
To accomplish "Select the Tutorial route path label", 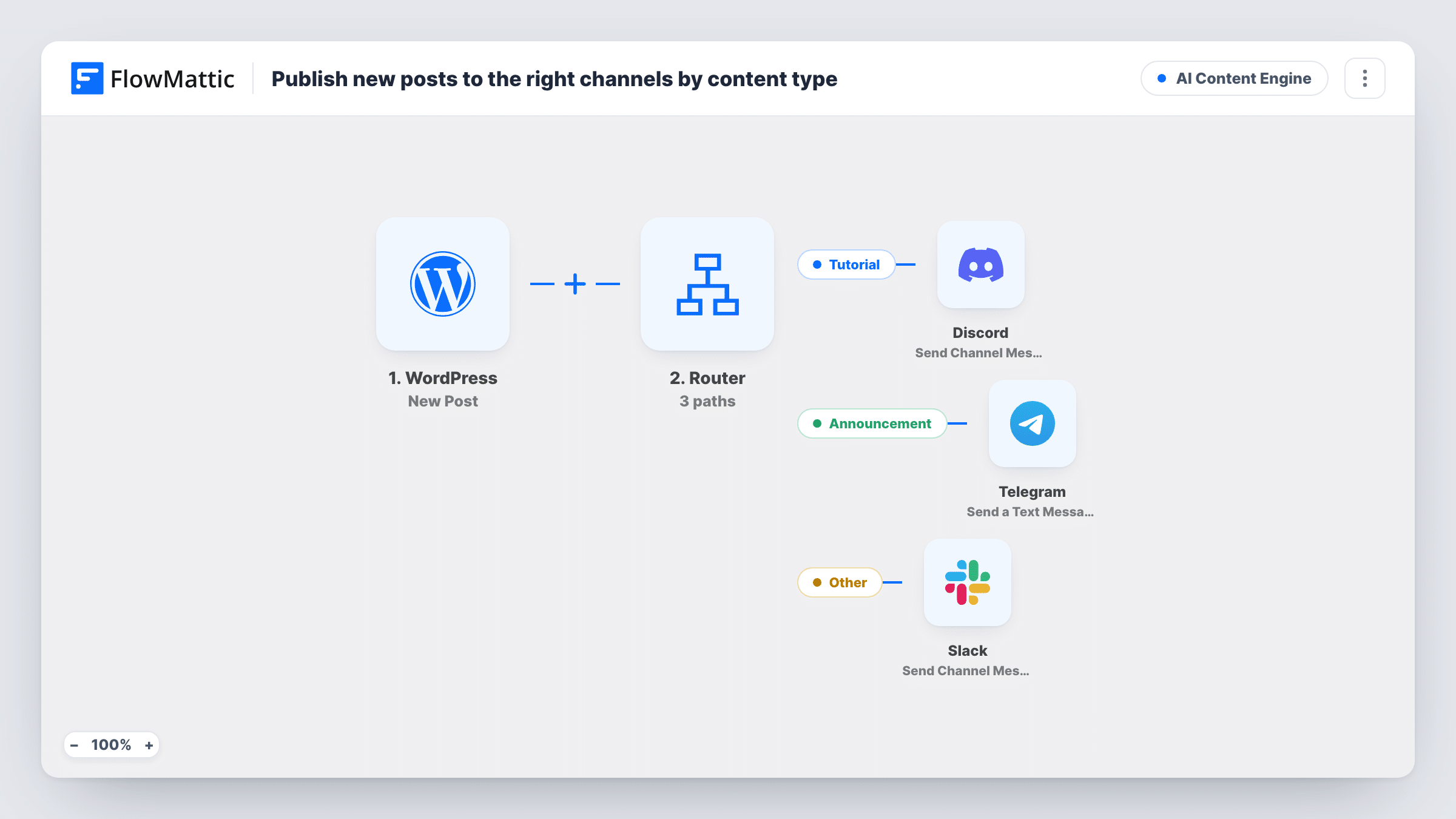I will (846, 265).
